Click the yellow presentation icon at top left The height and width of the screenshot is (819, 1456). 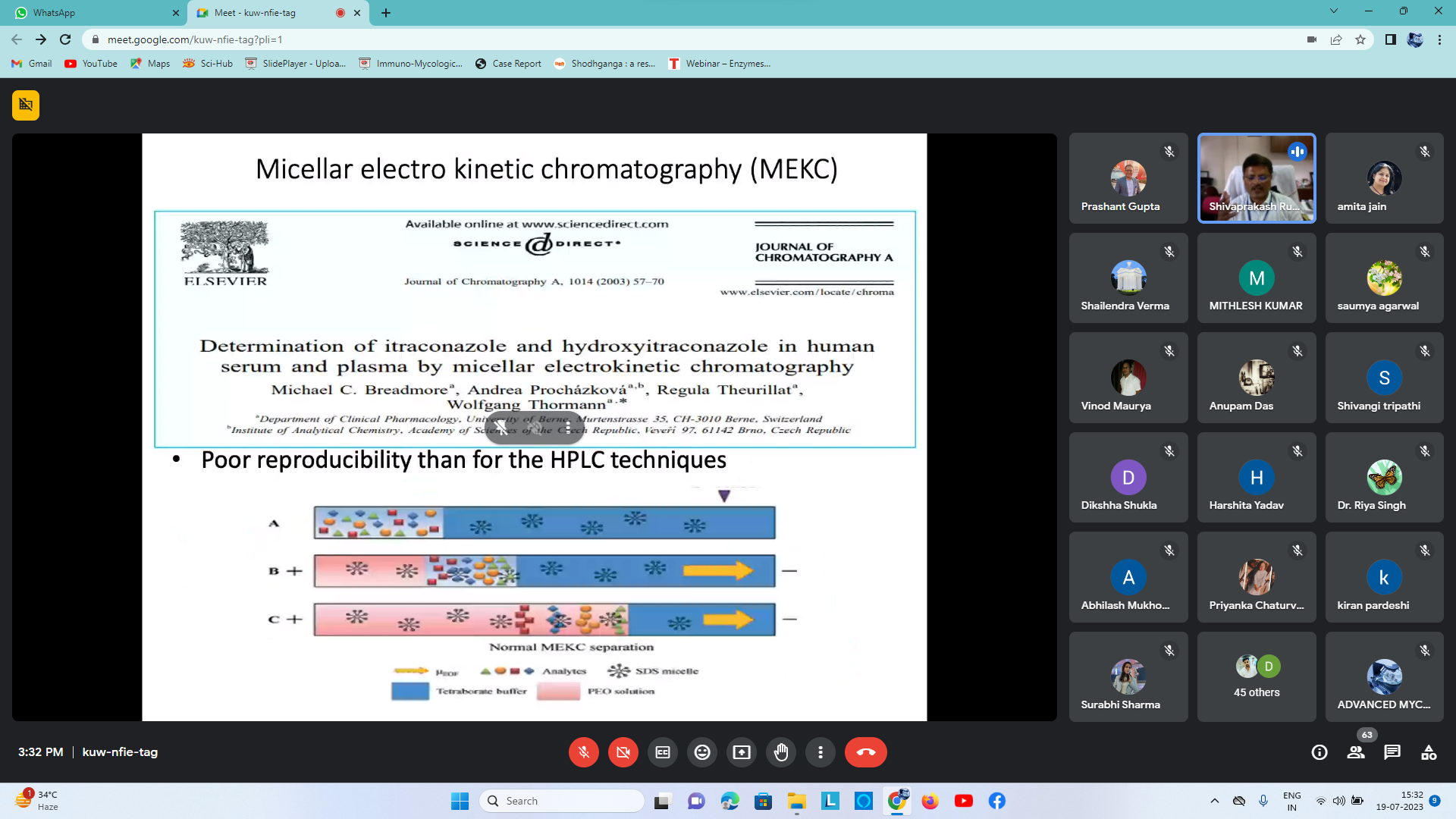pos(26,105)
